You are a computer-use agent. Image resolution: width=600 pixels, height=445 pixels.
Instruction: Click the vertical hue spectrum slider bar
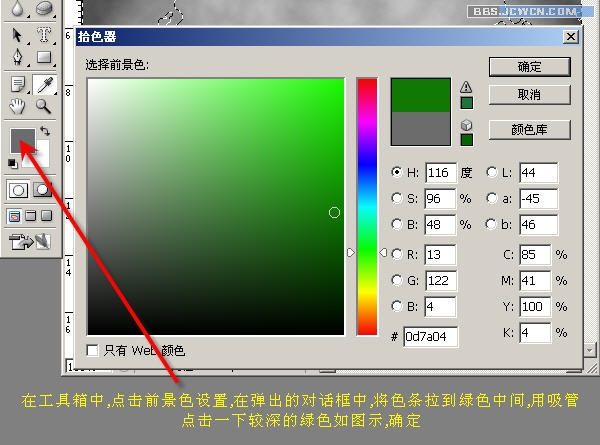pos(367,207)
